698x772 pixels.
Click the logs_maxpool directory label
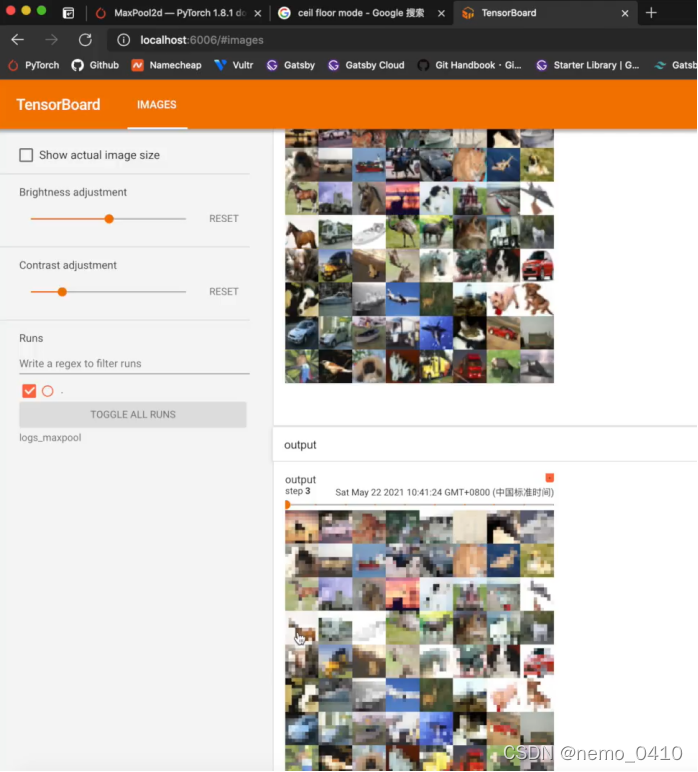pyautogui.click(x=50, y=438)
